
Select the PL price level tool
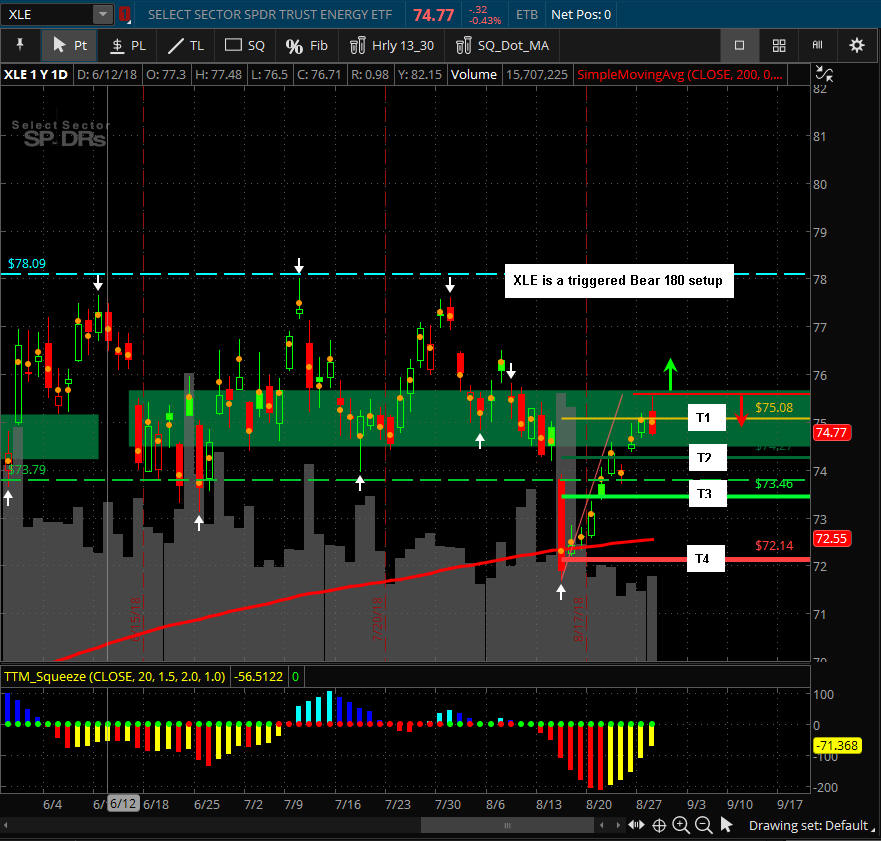coord(128,46)
